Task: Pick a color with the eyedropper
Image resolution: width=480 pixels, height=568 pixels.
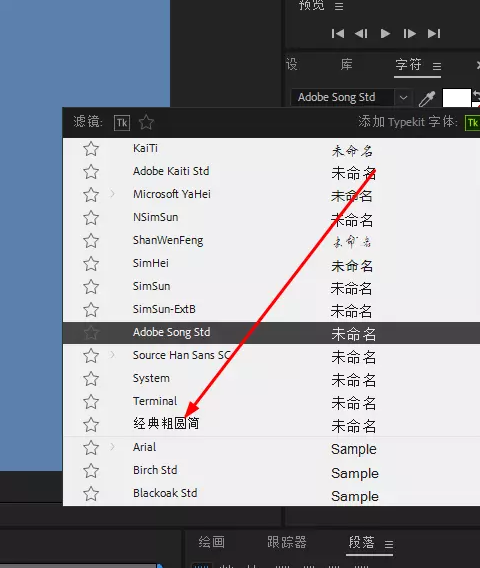Action: [426, 98]
